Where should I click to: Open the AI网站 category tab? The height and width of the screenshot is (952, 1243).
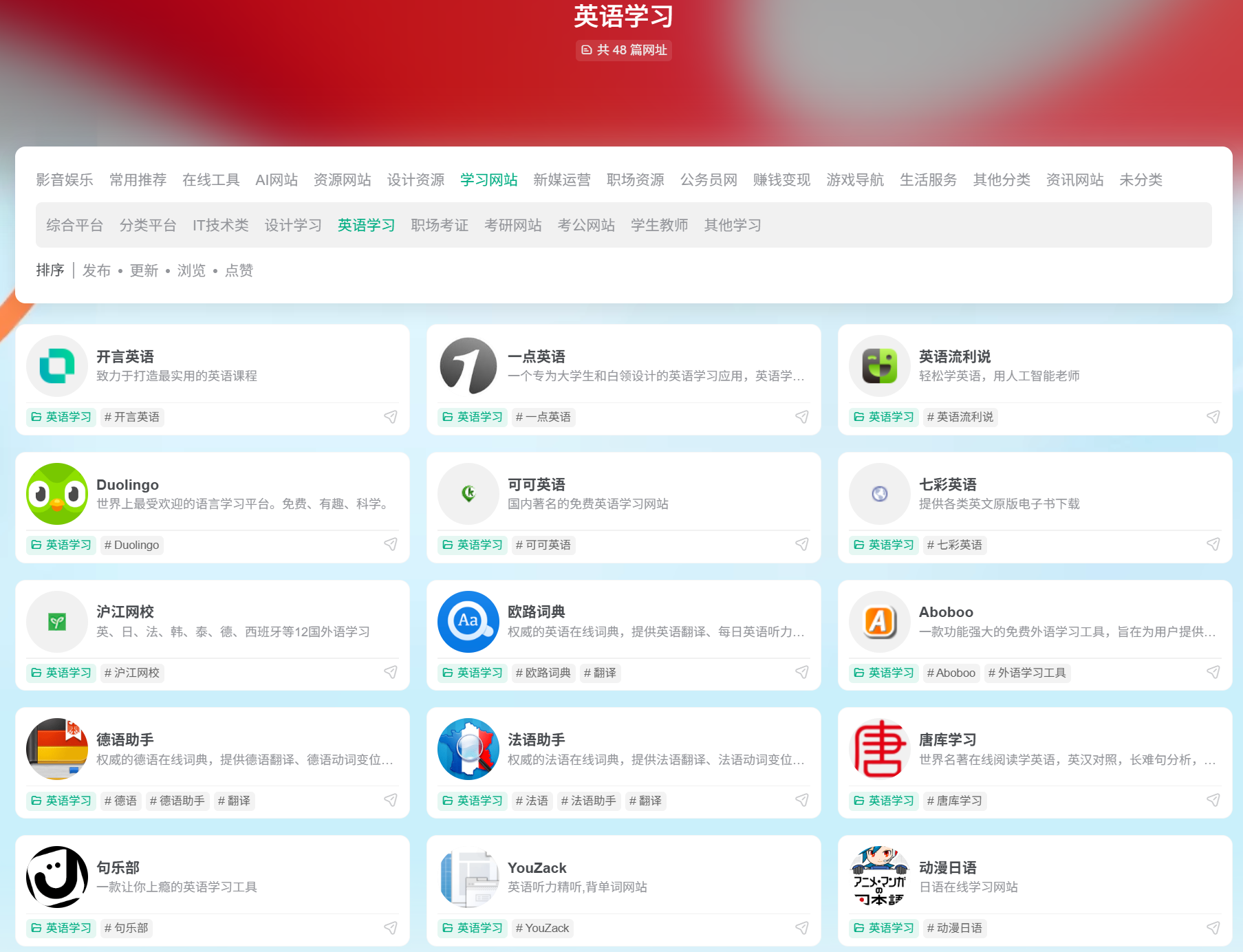pyautogui.click(x=277, y=180)
